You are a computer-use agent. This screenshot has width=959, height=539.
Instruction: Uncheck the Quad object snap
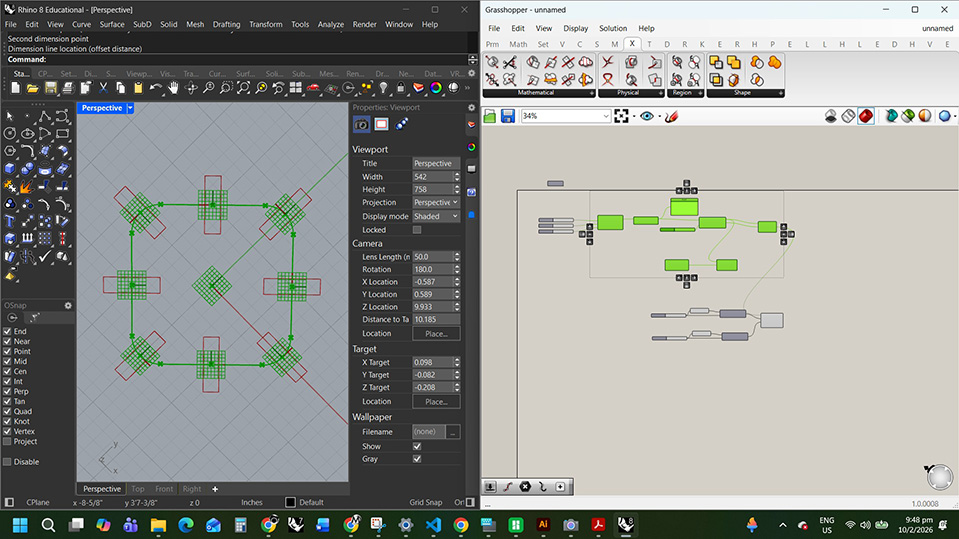[8, 411]
